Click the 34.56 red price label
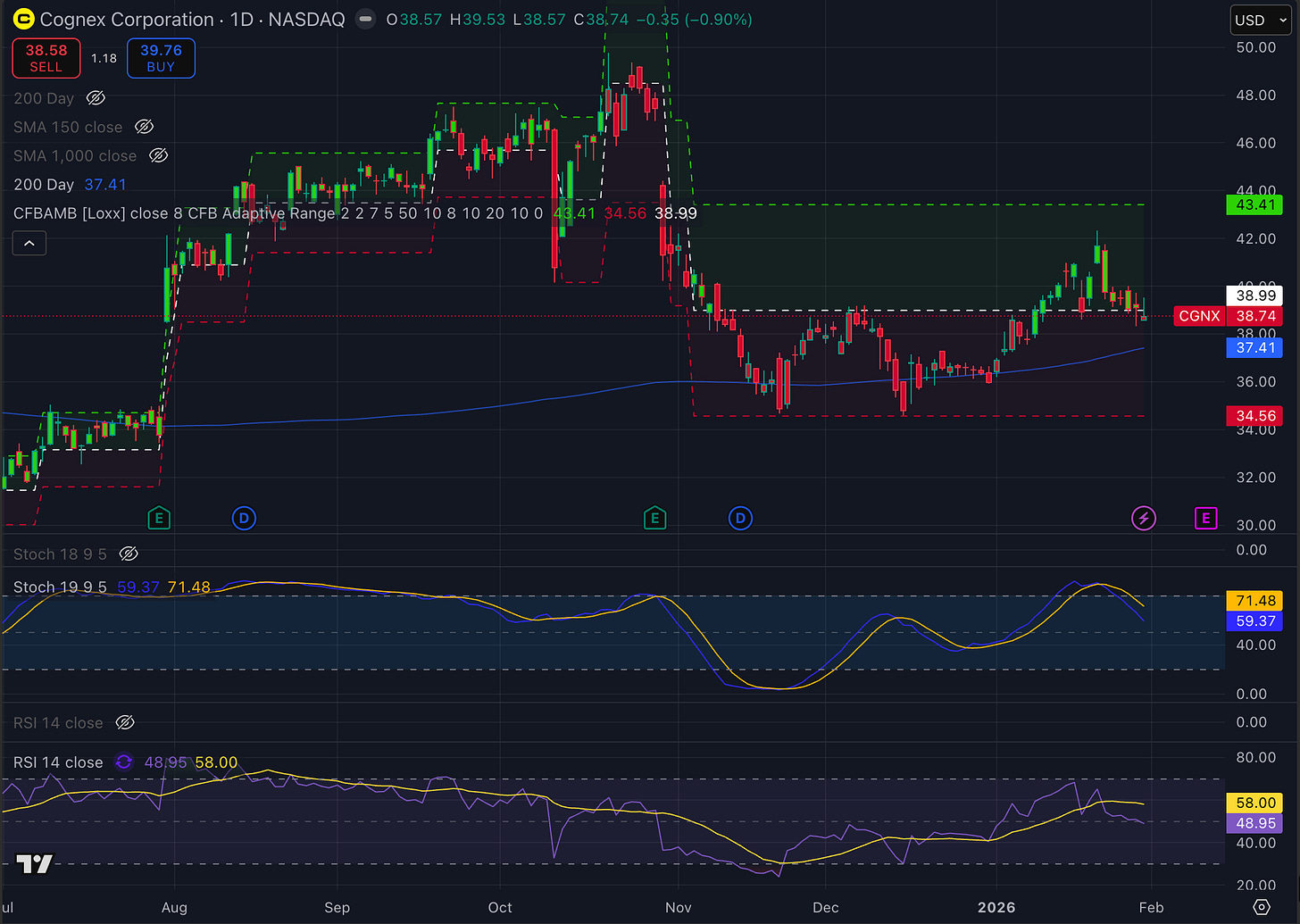Viewport: 1300px width, 924px height. pyautogui.click(x=1254, y=415)
